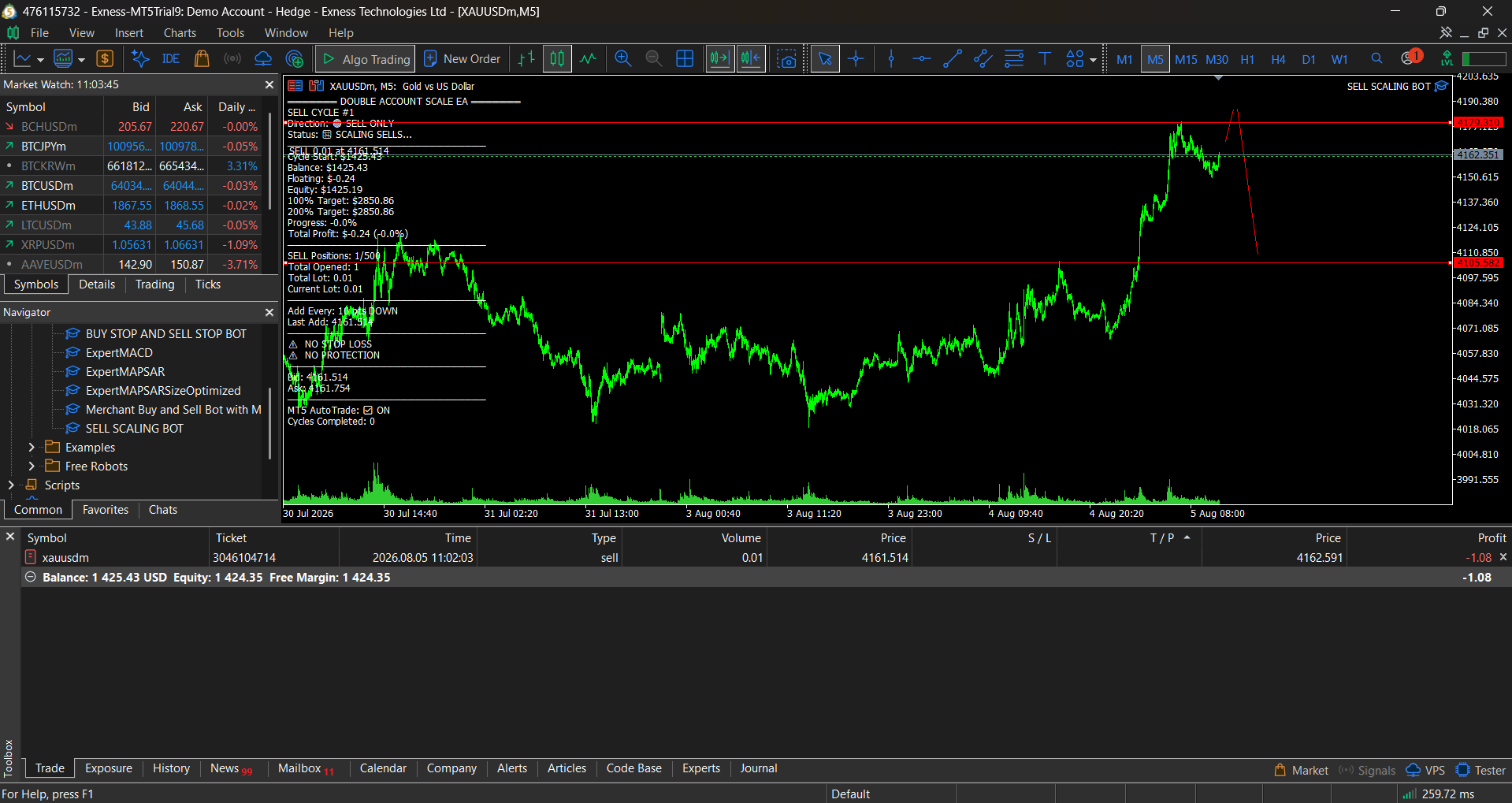This screenshot has height=803, width=1512.
Task: Select the text label tool
Action: (1045, 59)
